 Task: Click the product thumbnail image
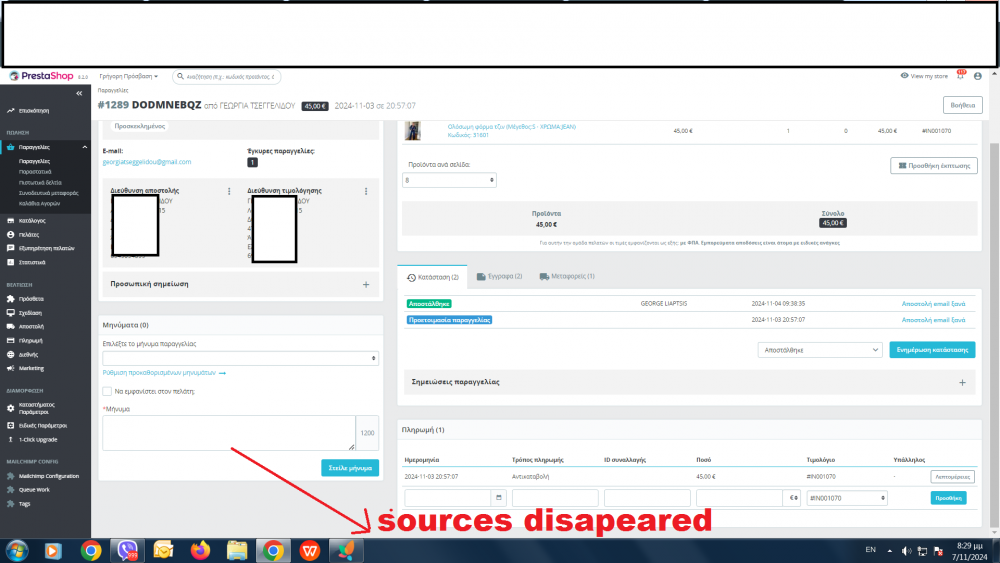[413, 131]
